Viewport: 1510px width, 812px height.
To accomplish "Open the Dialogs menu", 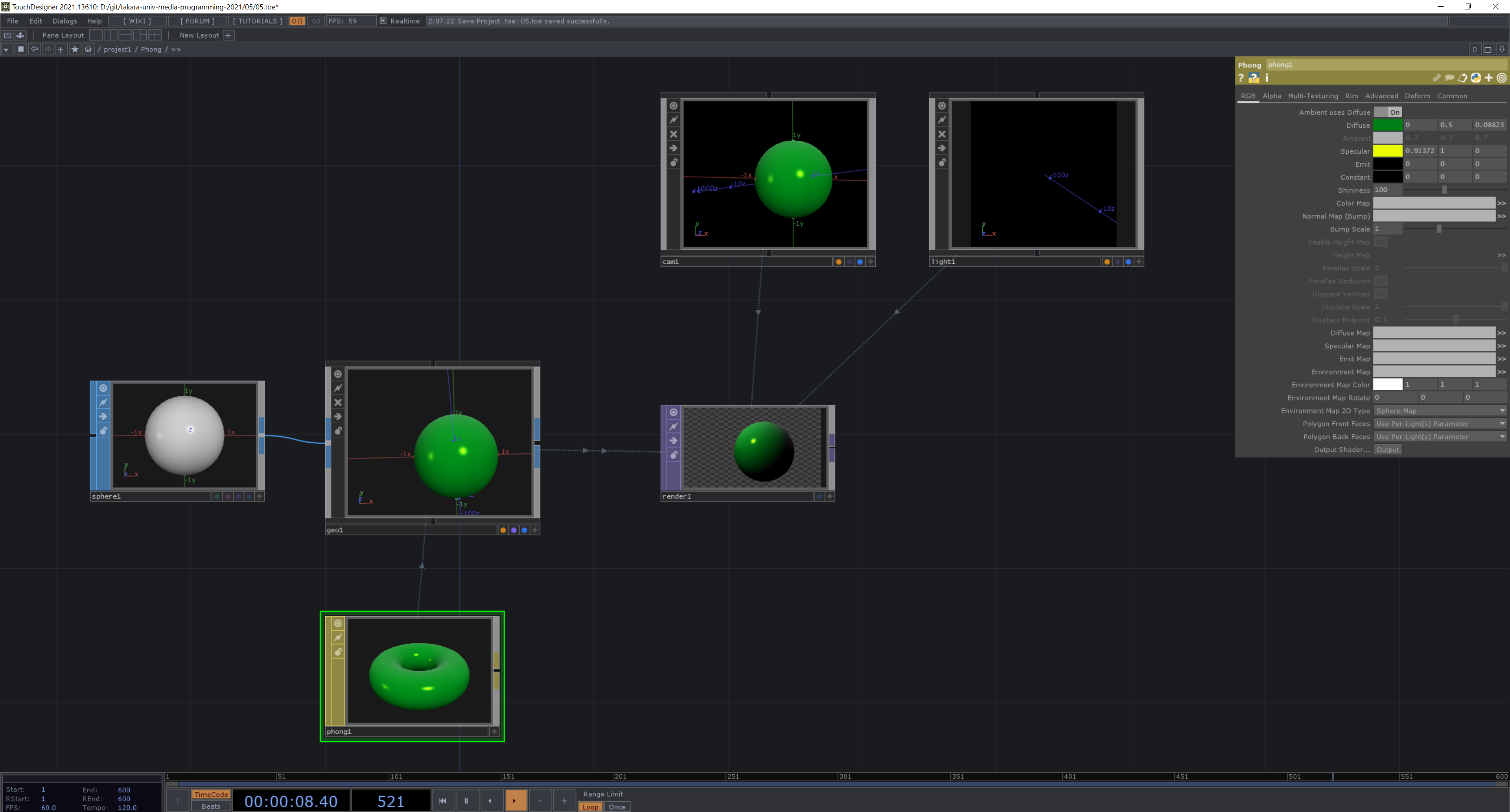I will [64, 21].
